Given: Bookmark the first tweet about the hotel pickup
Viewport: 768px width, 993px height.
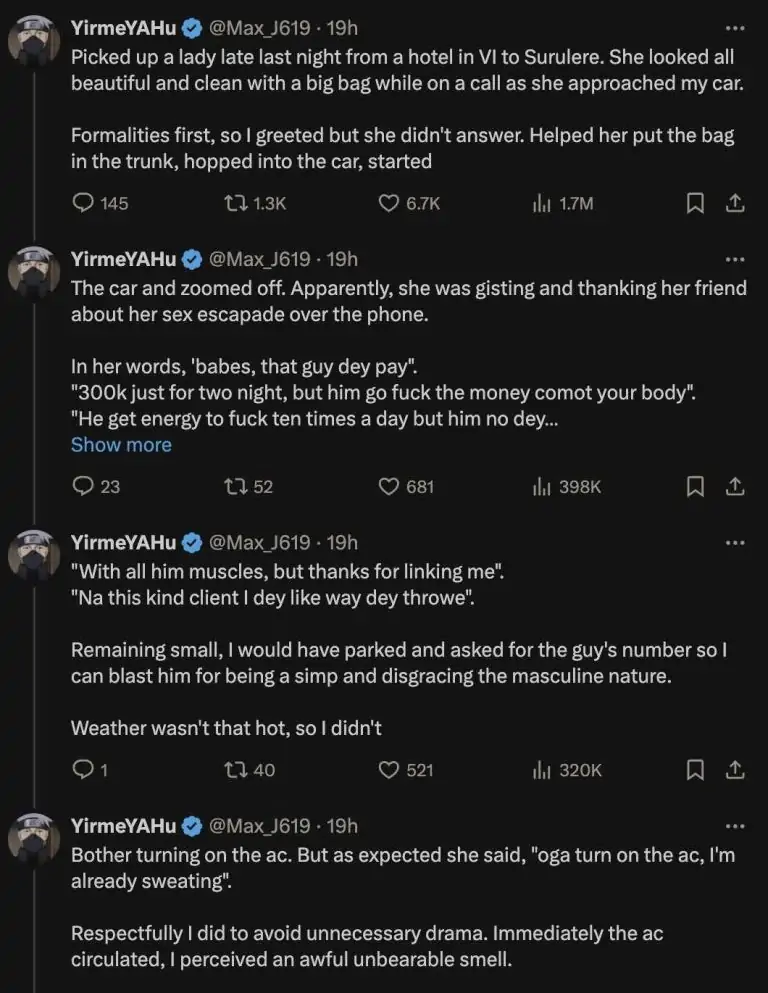Looking at the screenshot, I should [695, 203].
